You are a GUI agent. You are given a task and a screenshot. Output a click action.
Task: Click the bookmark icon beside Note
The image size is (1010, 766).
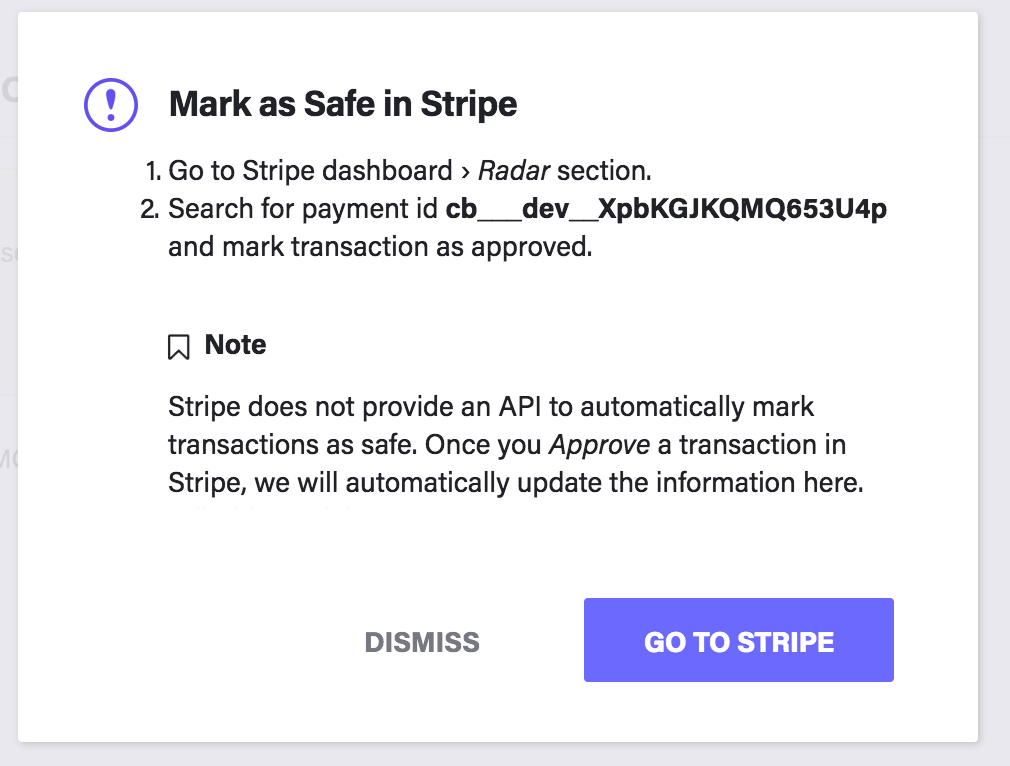click(179, 347)
